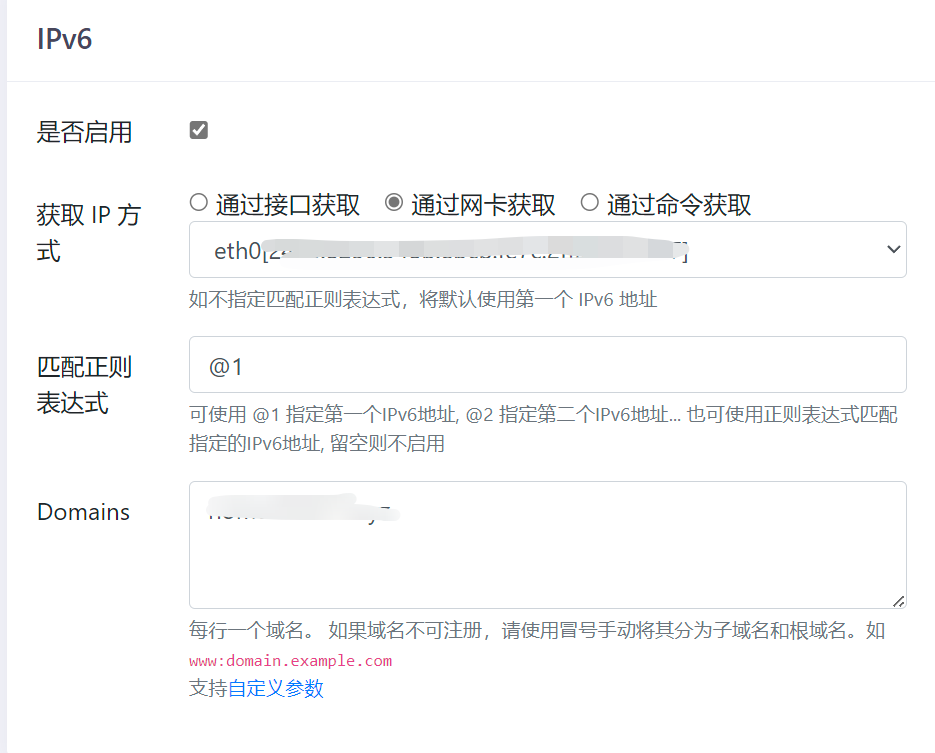Click the Domains field label
This screenshot has width=935, height=753.
(x=84, y=512)
